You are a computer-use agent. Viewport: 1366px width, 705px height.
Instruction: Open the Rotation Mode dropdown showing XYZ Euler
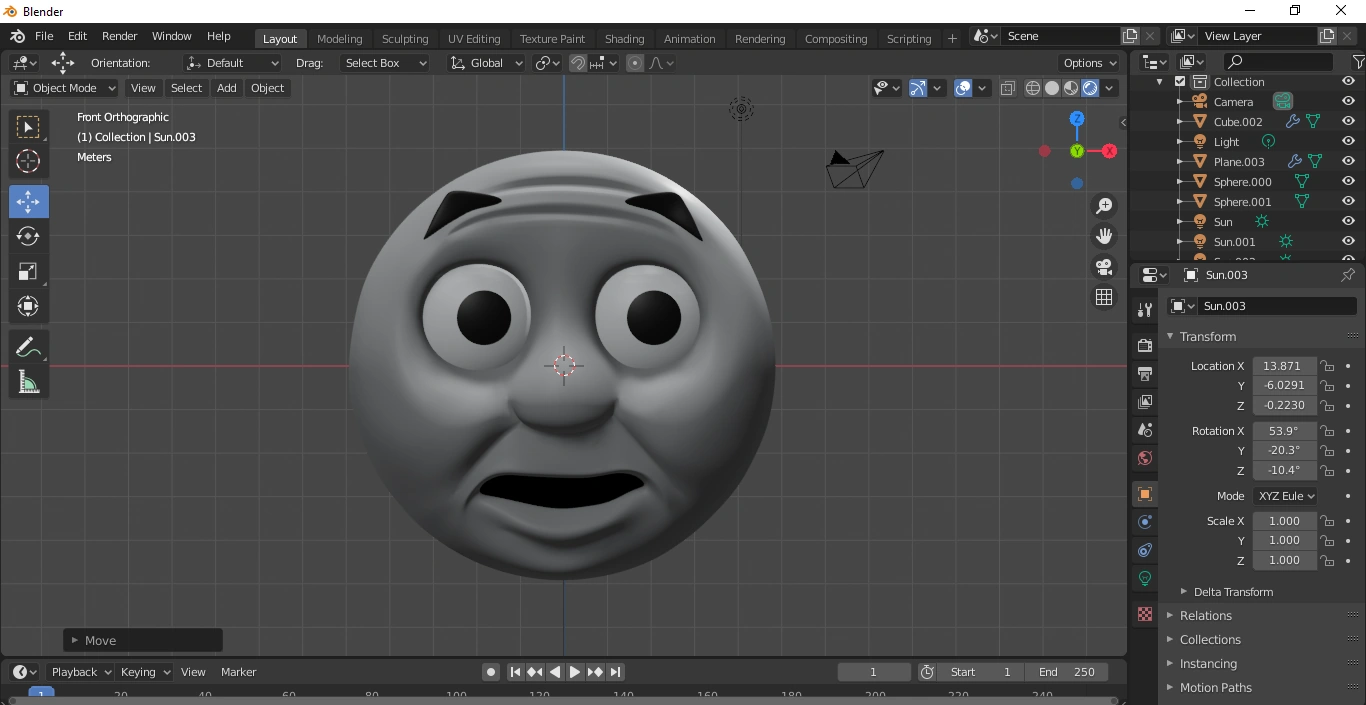click(x=1285, y=496)
